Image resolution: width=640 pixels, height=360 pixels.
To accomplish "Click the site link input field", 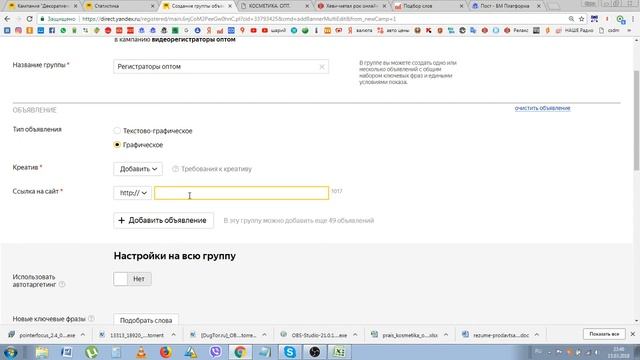I will click(242, 193).
